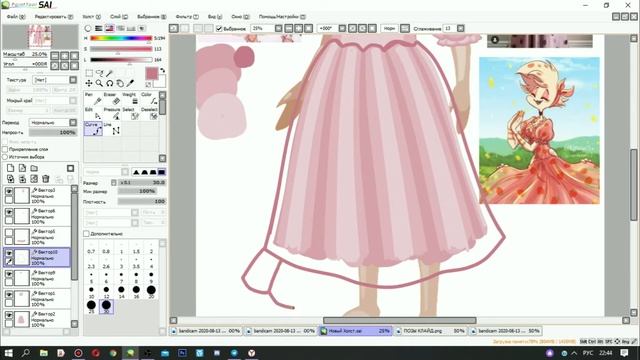Create a new vector linework layer
The image size is (640, 360).
tap(22, 168)
